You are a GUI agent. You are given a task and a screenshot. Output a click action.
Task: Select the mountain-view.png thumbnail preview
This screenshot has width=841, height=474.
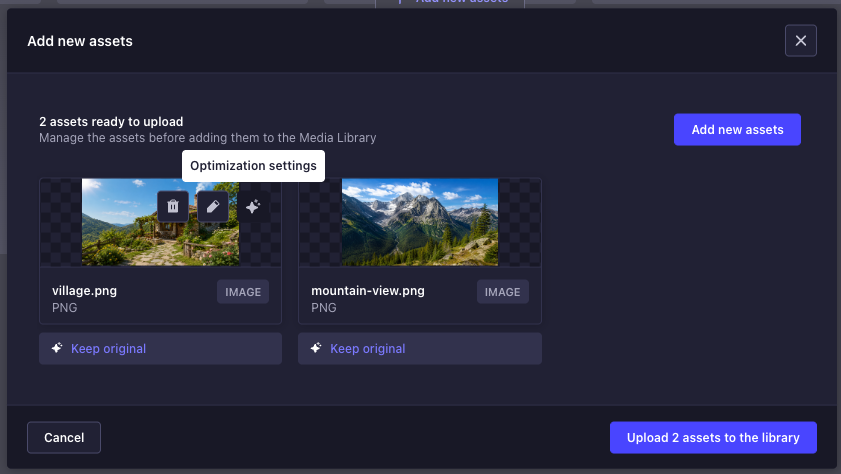pos(420,222)
